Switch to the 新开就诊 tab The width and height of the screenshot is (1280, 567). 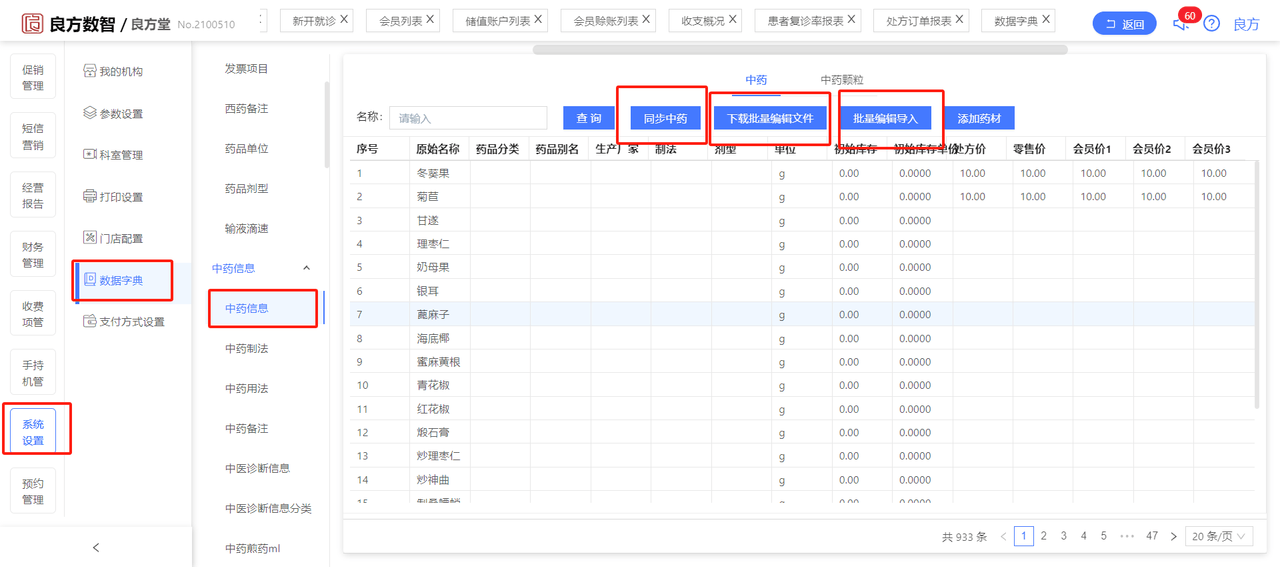[x=314, y=20]
